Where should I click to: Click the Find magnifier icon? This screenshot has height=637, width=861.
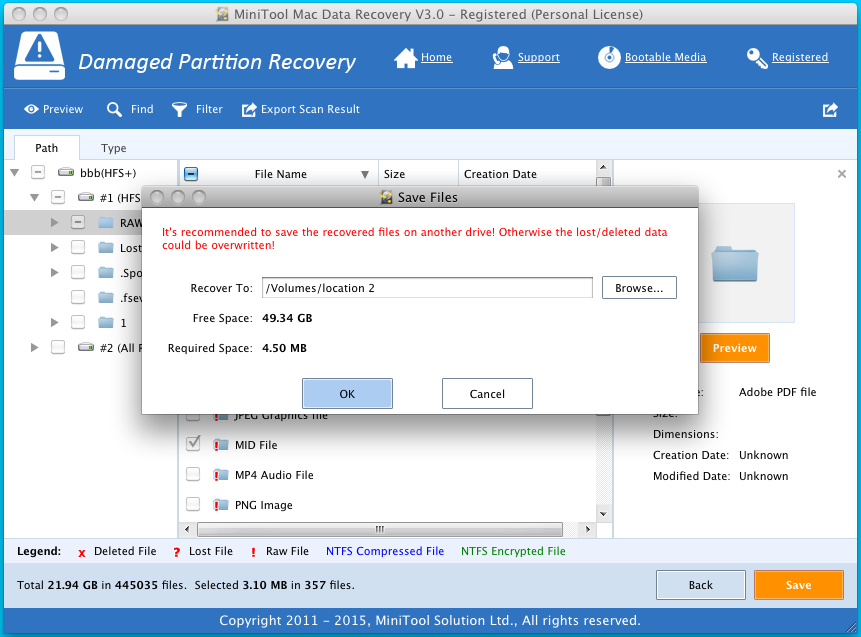(x=114, y=109)
